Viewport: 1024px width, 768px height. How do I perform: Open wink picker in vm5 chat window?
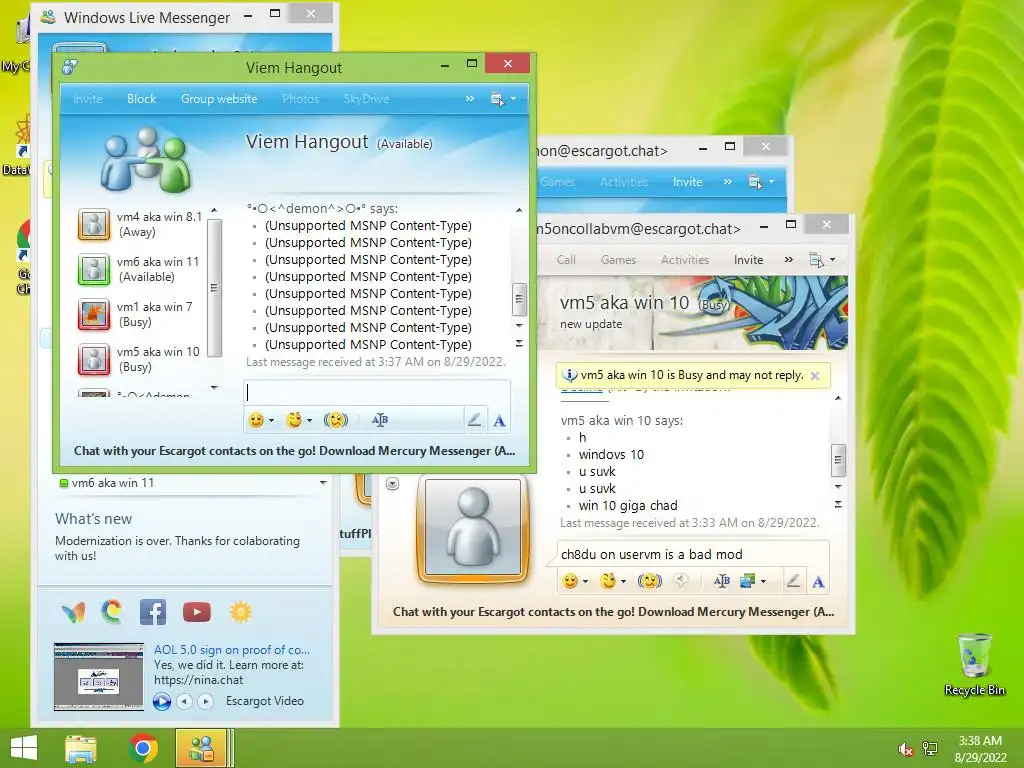coord(608,581)
